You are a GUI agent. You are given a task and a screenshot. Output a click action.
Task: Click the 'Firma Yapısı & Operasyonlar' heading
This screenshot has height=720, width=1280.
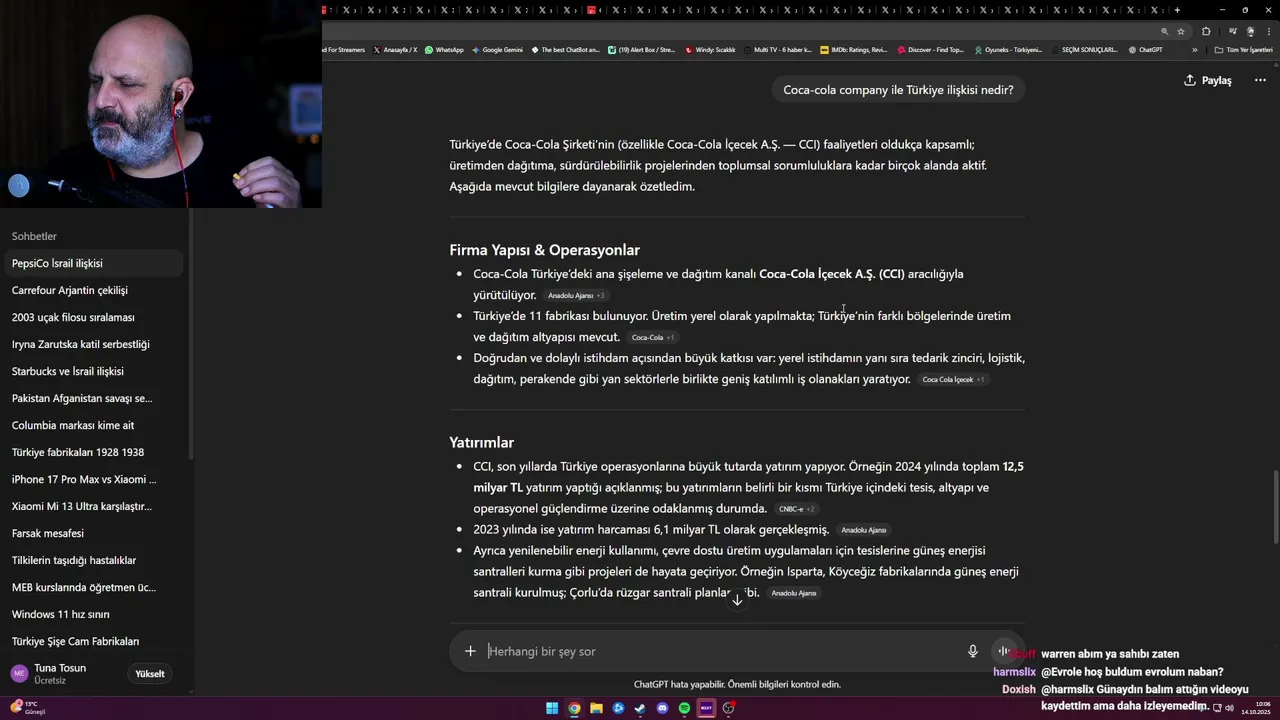(544, 250)
